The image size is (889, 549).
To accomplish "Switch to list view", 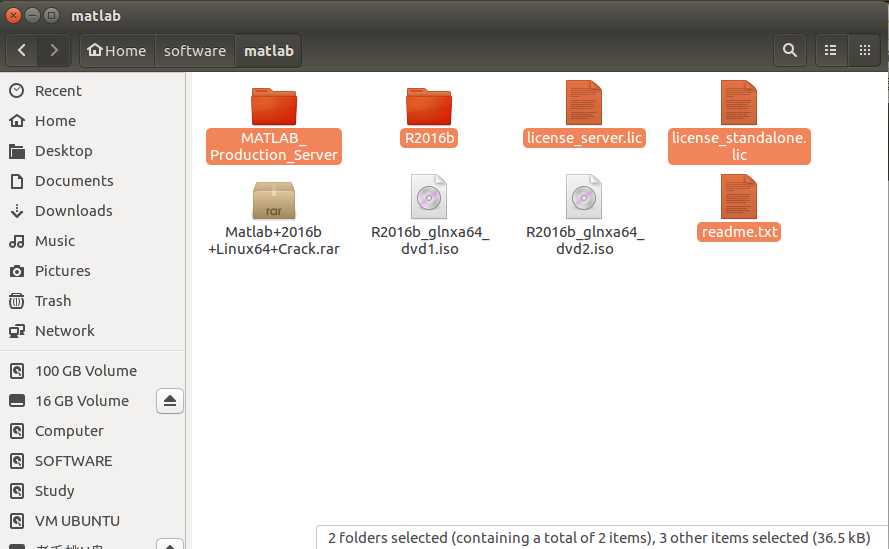I will 831,50.
